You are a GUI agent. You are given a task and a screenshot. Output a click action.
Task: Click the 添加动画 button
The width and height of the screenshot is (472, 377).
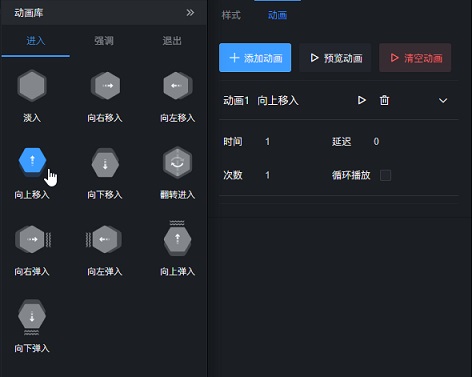[x=255, y=58]
